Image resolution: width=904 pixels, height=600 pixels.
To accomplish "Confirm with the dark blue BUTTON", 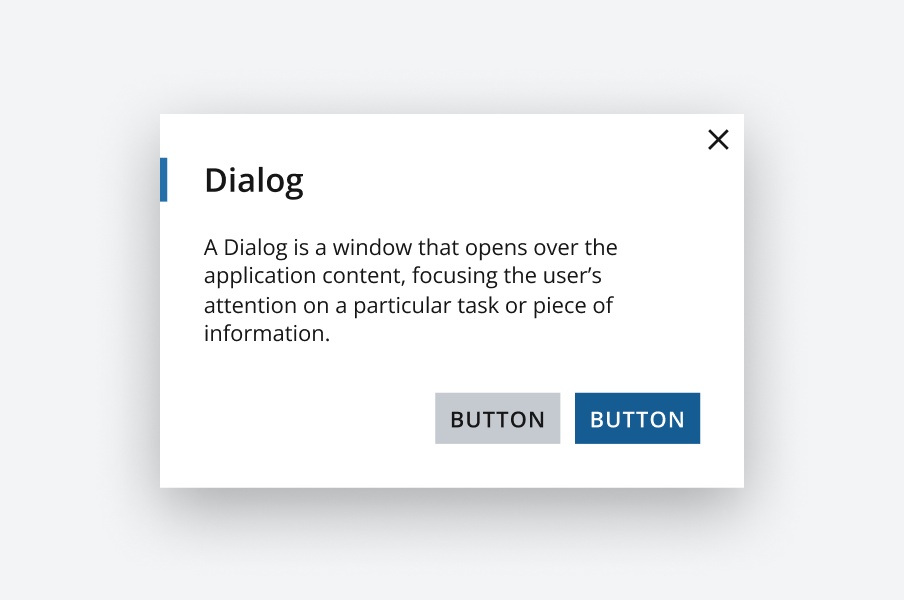I will pyautogui.click(x=637, y=418).
